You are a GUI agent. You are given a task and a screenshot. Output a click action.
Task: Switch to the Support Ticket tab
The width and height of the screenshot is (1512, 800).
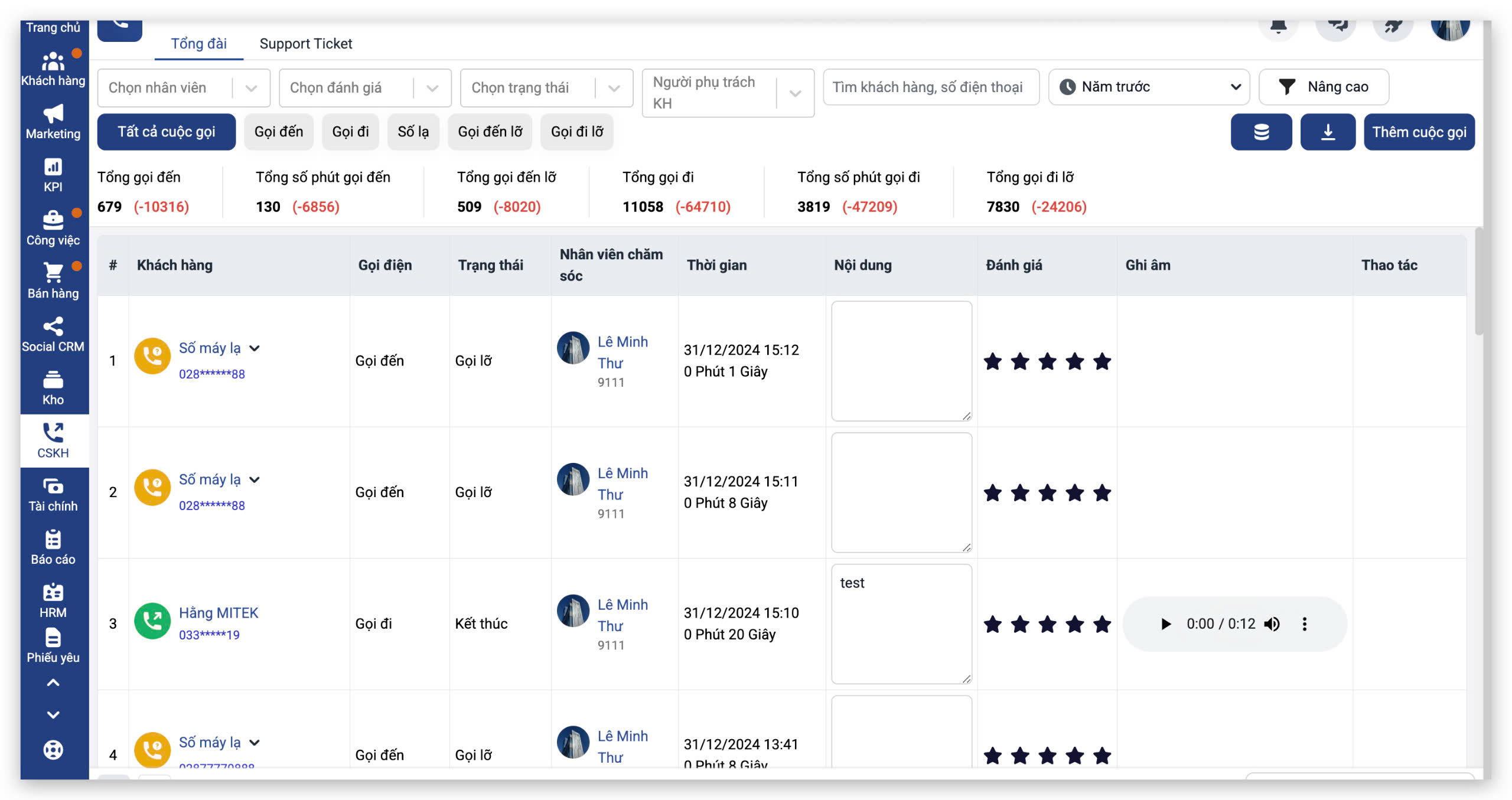[x=305, y=44]
